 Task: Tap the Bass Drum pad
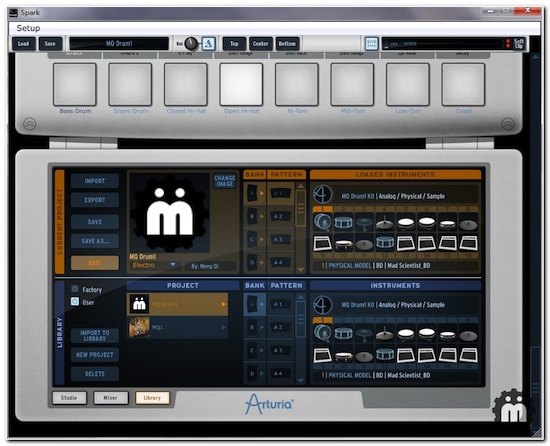click(75, 85)
